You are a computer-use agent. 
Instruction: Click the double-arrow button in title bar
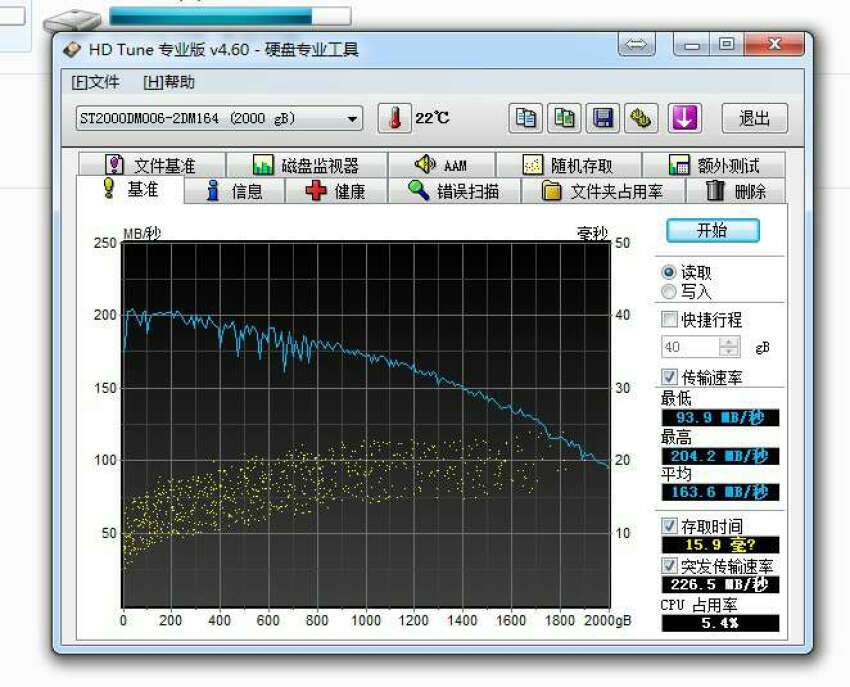click(x=636, y=44)
